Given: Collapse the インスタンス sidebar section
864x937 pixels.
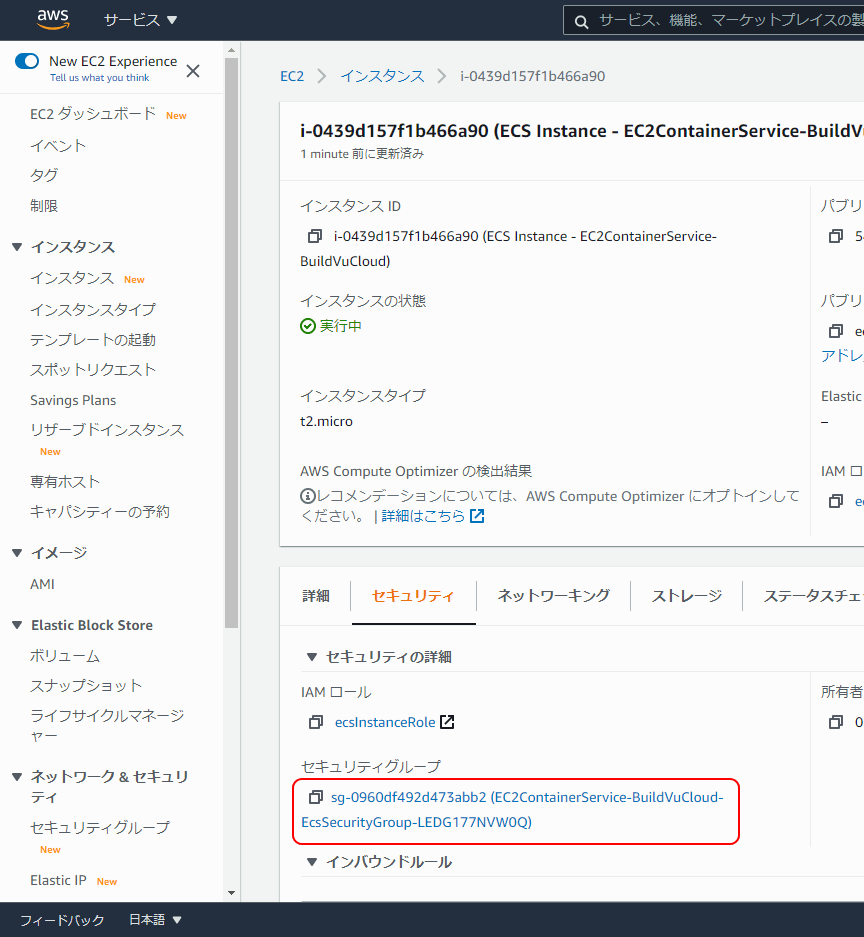Looking at the screenshot, I should [17, 247].
